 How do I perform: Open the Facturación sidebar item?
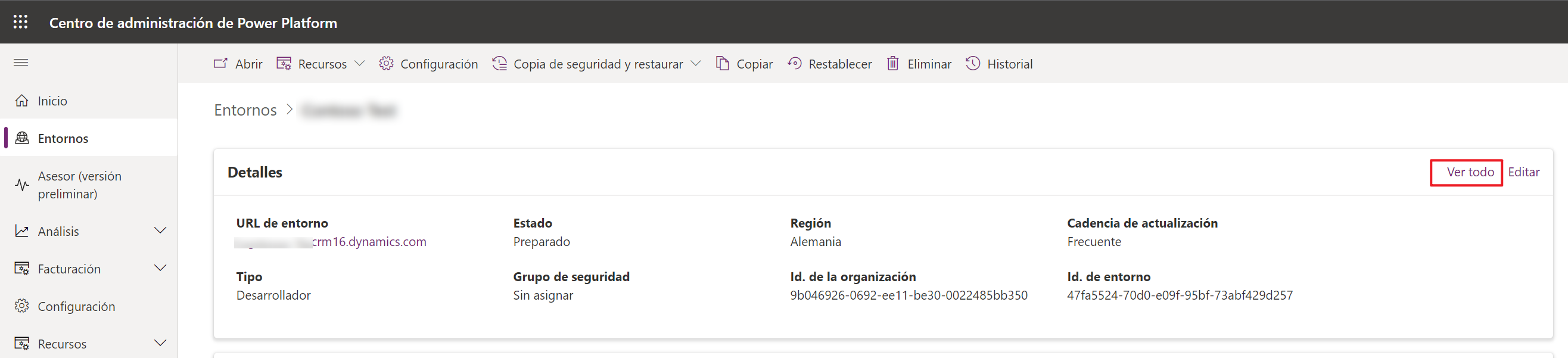coord(89,269)
